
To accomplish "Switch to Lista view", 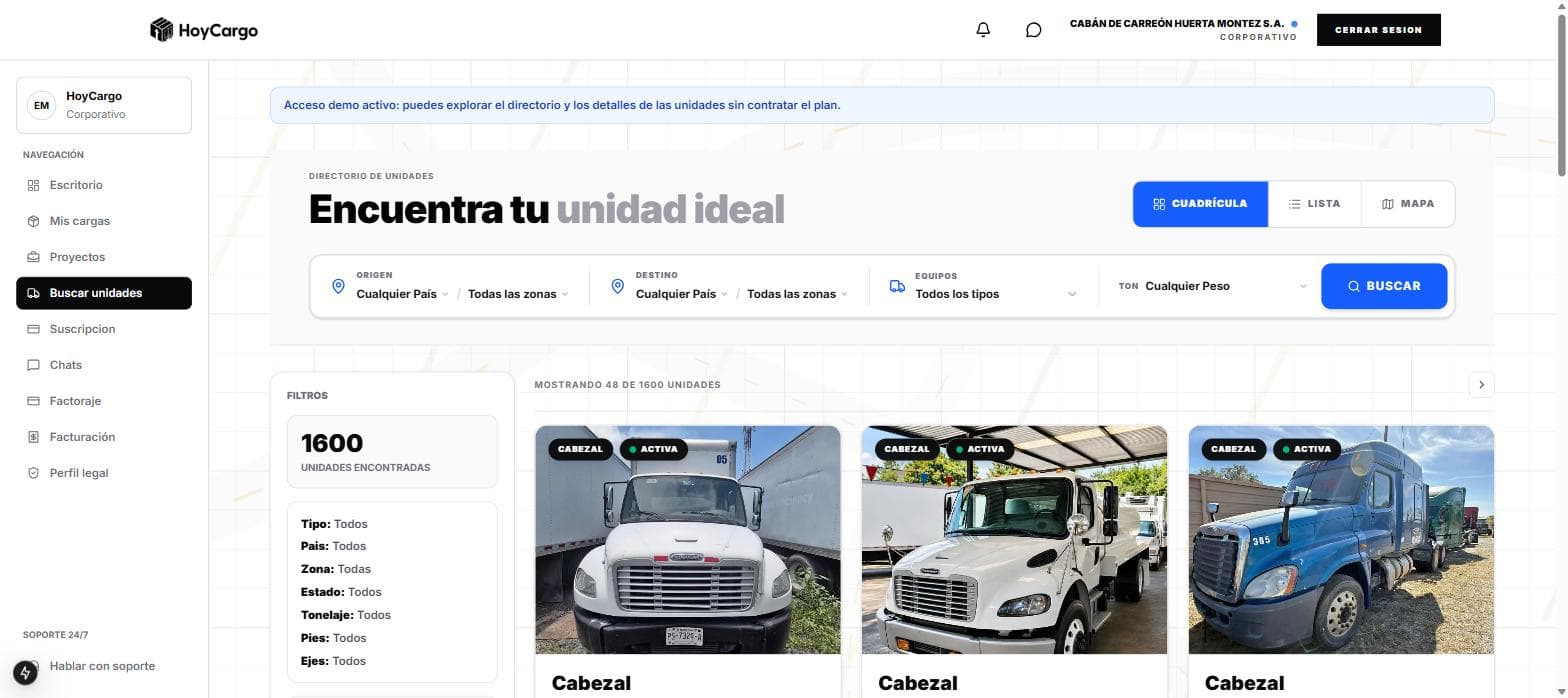I will (1314, 204).
